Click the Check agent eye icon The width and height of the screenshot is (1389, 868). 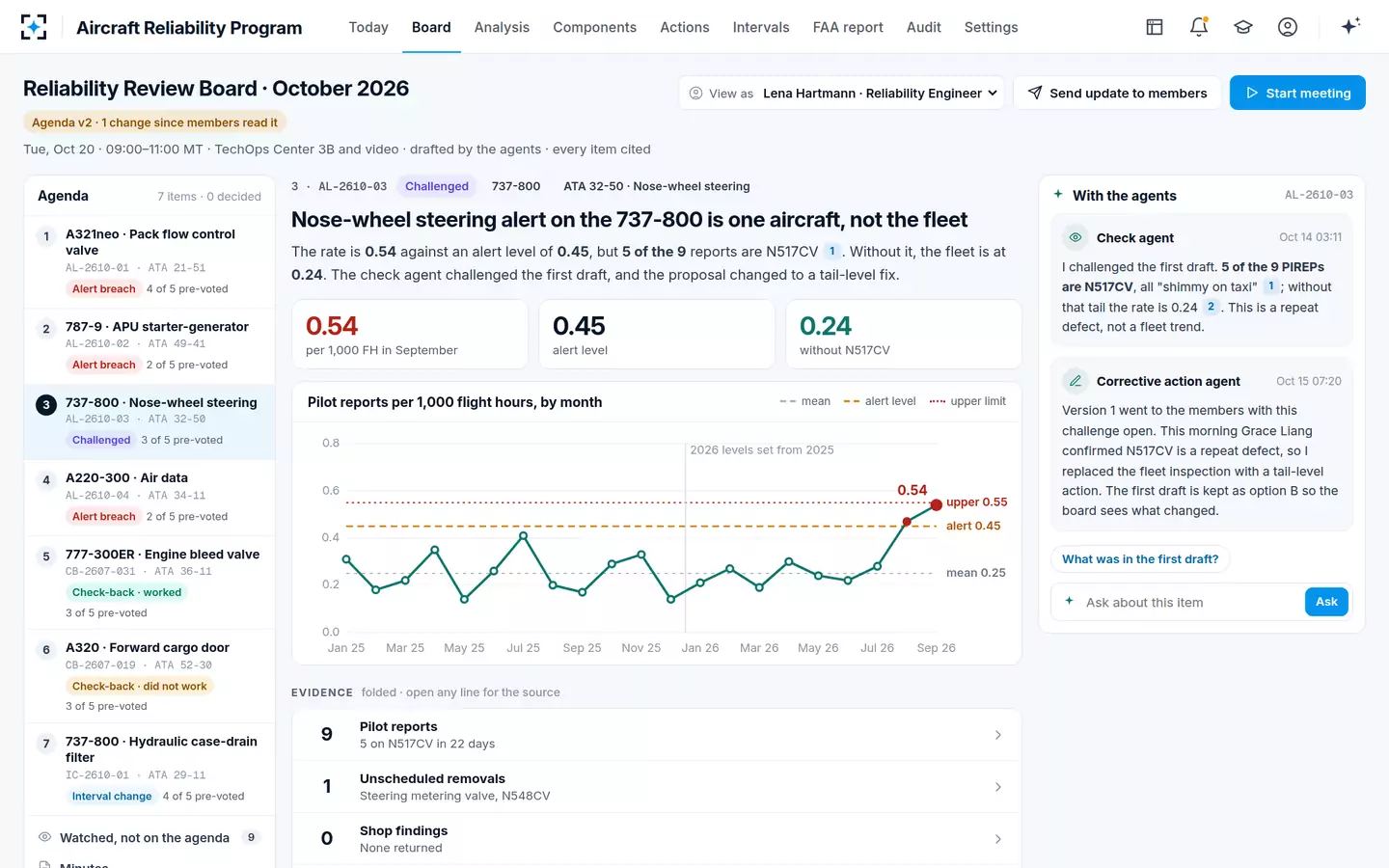pos(1076,237)
